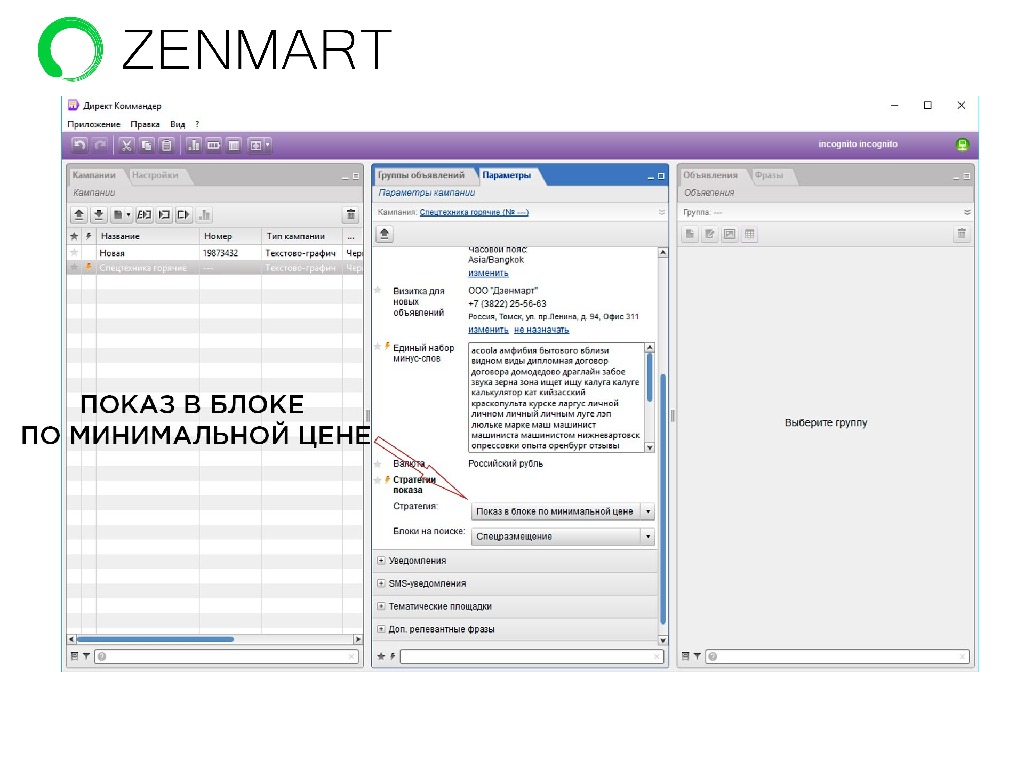Viewport: 1024px width, 768px height.
Task: Expand Группа header double chevron
Action: point(967,212)
